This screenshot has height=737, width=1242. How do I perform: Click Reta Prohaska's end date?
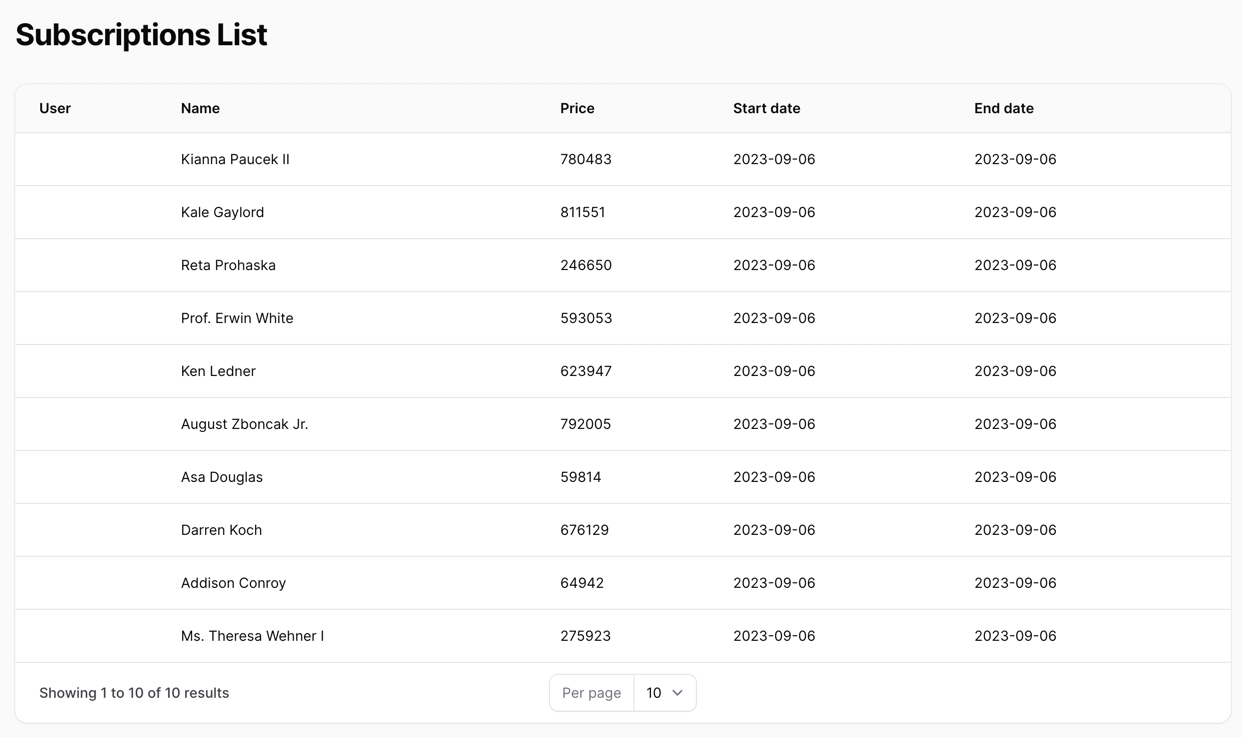(1015, 265)
